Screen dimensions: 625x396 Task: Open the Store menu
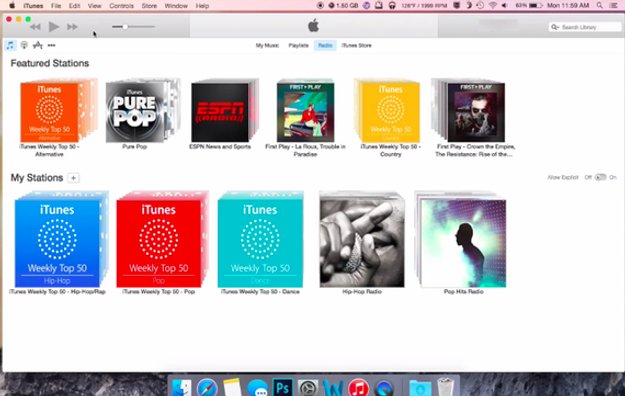click(x=149, y=6)
